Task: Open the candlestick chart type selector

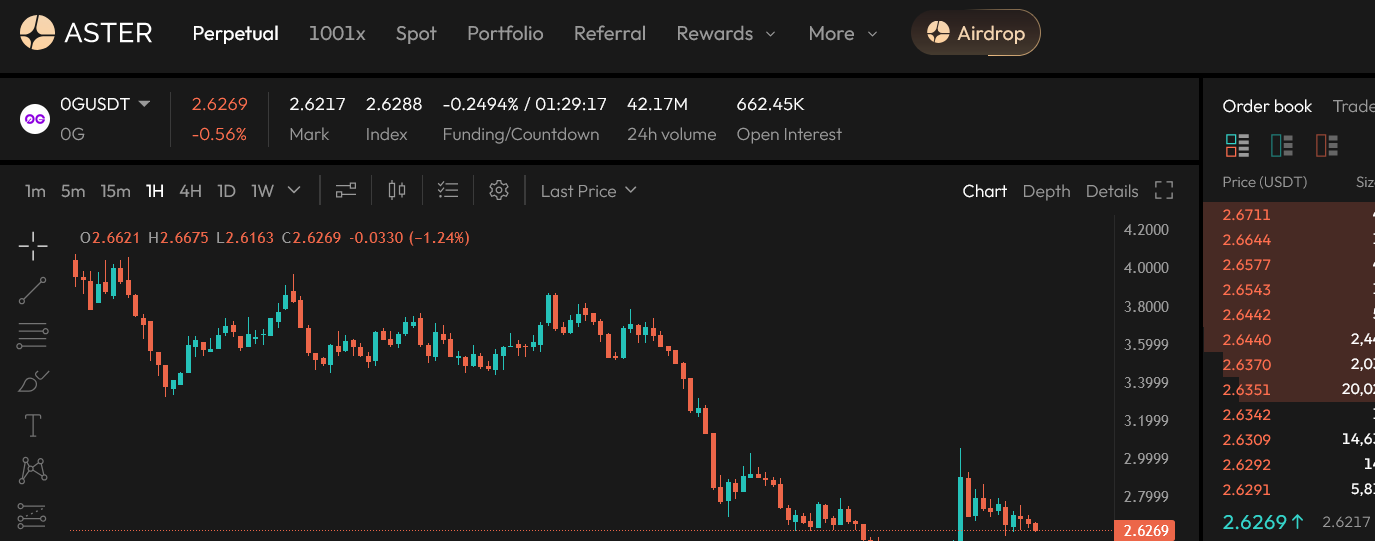Action: coord(397,190)
